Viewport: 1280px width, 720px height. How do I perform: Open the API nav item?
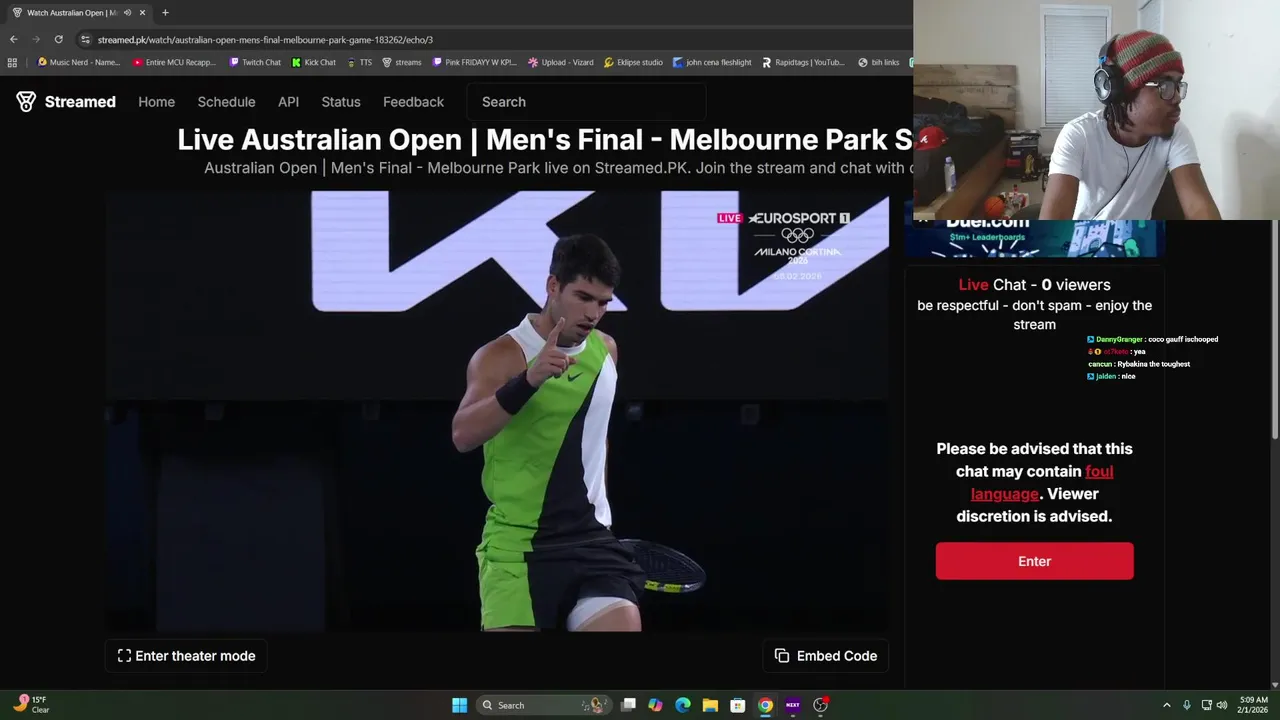[x=288, y=102]
